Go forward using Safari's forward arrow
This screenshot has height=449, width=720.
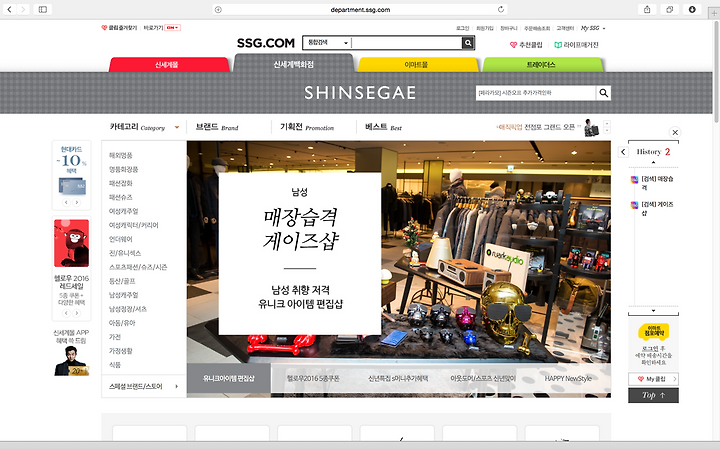pos(23,9)
